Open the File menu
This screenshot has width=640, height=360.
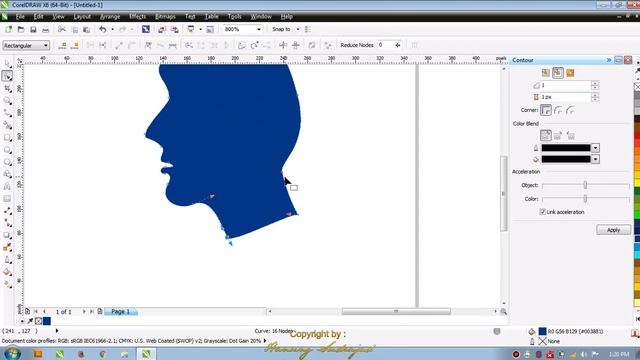coord(20,17)
